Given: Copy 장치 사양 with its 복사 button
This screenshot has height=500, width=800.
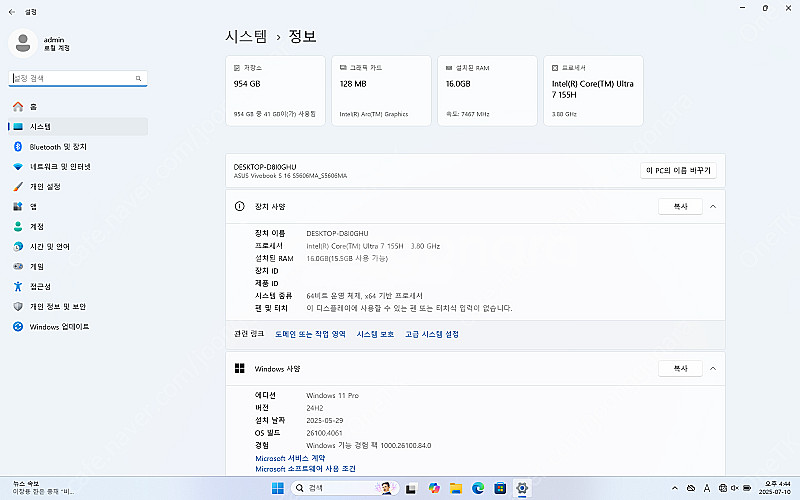Looking at the screenshot, I should (680, 207).
